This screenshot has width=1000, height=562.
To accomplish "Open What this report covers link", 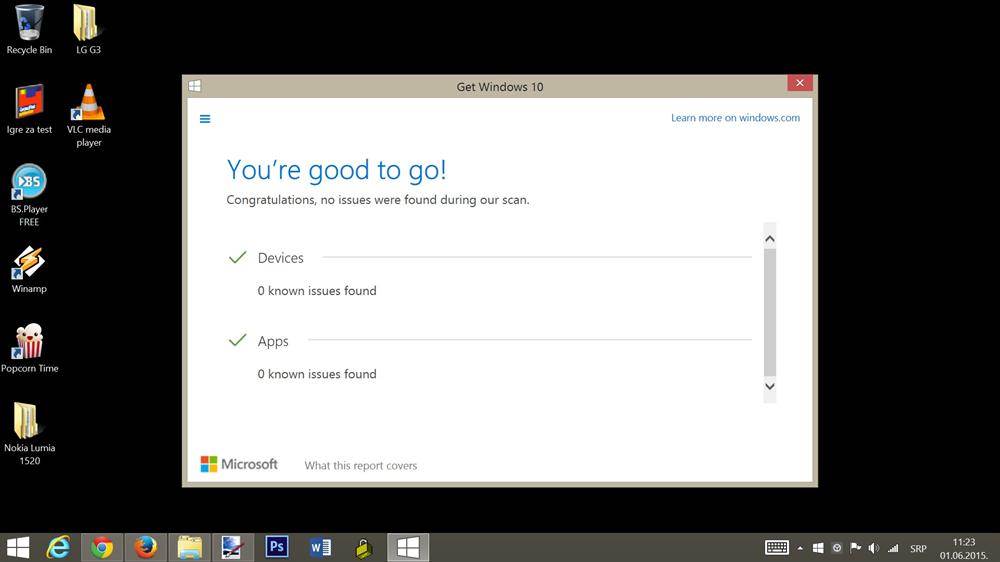I will tap(360, 465).
